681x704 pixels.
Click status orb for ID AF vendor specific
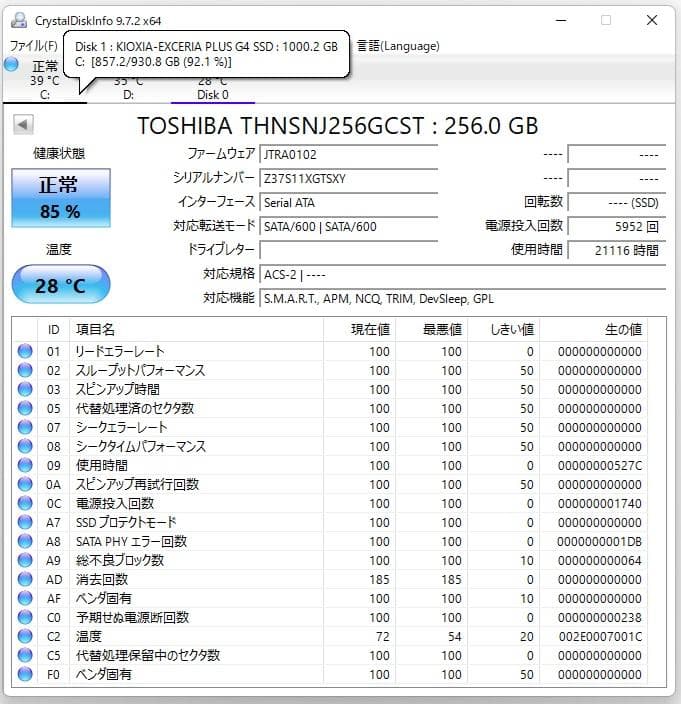[25, 598]
